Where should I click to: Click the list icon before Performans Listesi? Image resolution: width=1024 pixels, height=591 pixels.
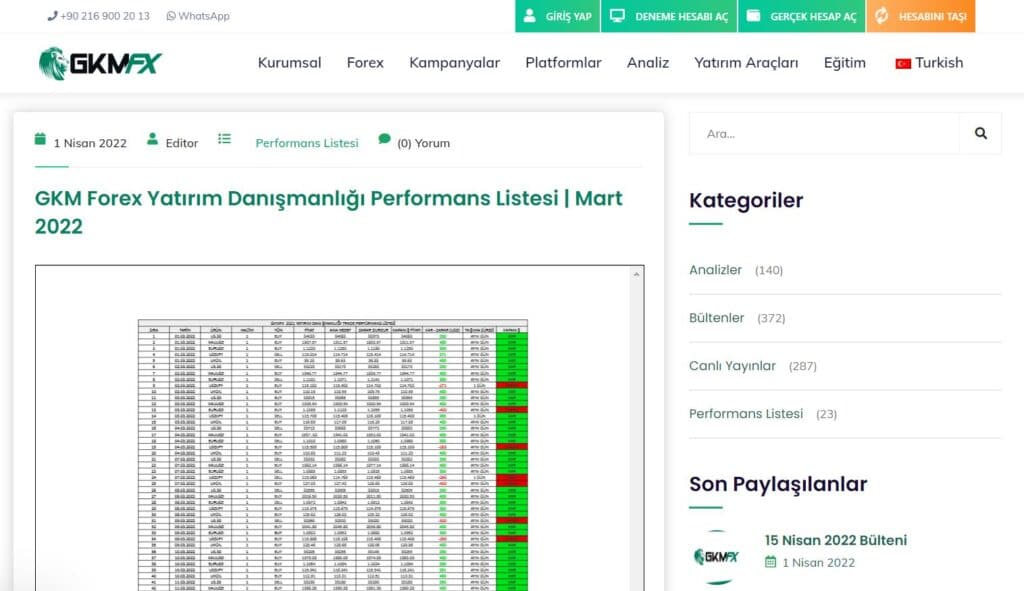tap(224, 138)
